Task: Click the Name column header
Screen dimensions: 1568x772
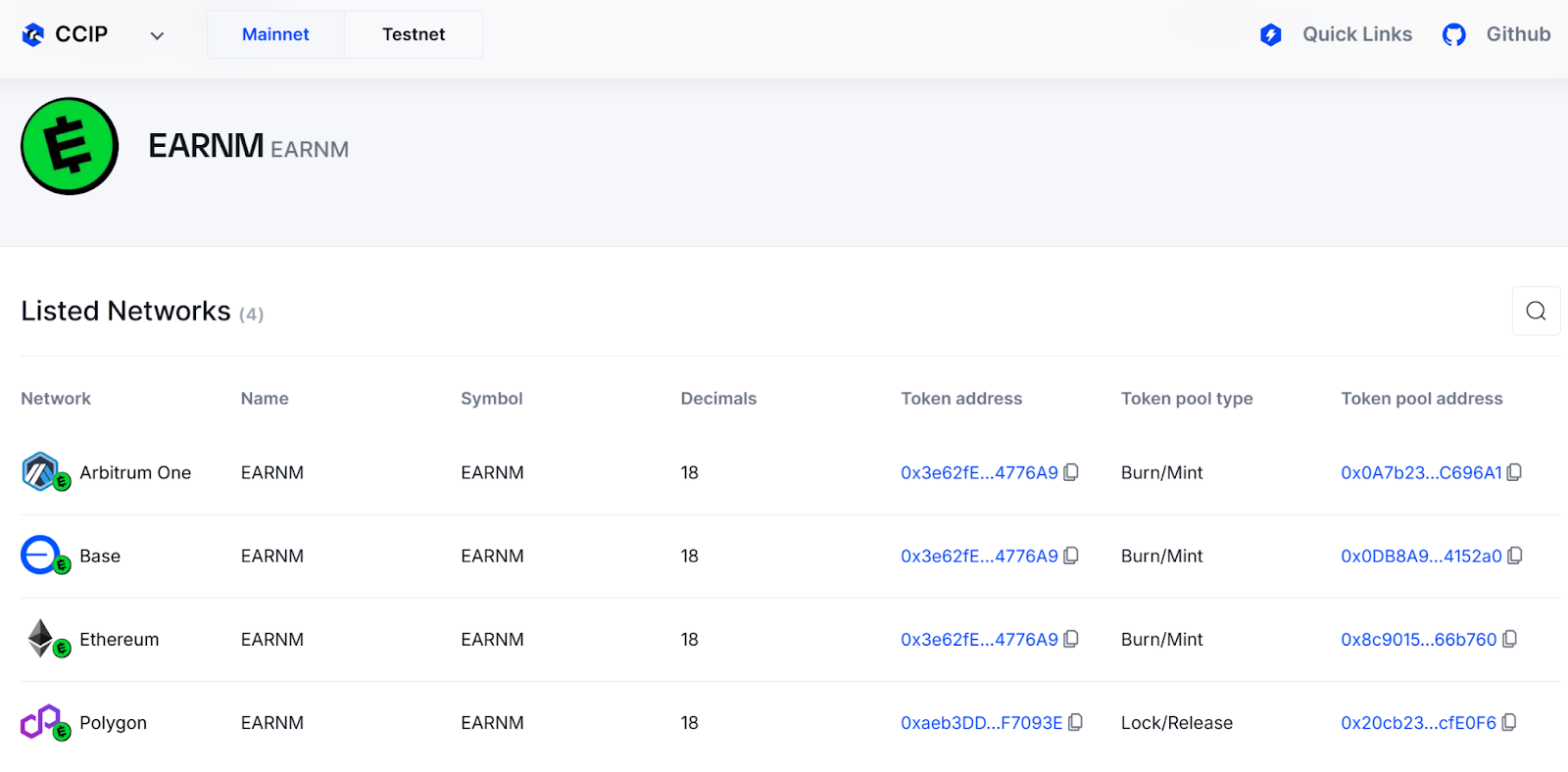Action: 265,399
